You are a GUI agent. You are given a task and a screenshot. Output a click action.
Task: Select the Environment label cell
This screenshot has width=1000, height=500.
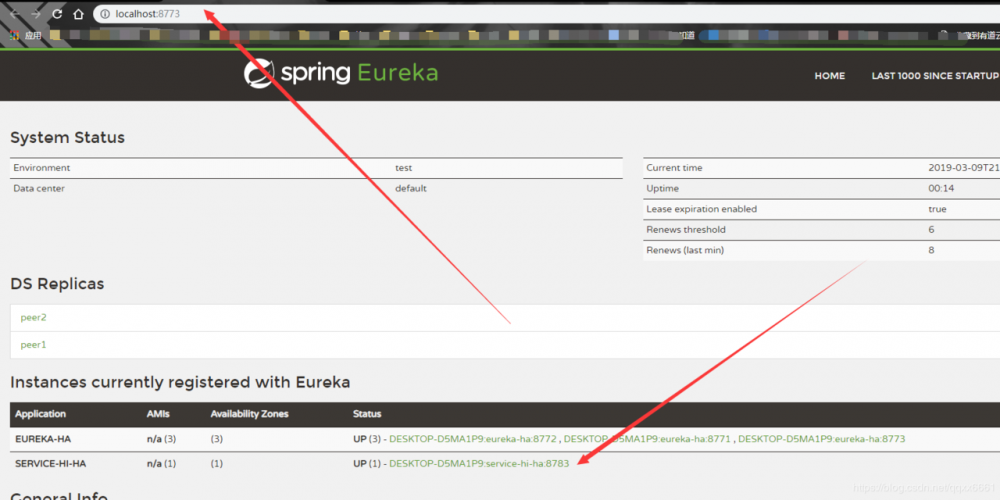(41, 168)
